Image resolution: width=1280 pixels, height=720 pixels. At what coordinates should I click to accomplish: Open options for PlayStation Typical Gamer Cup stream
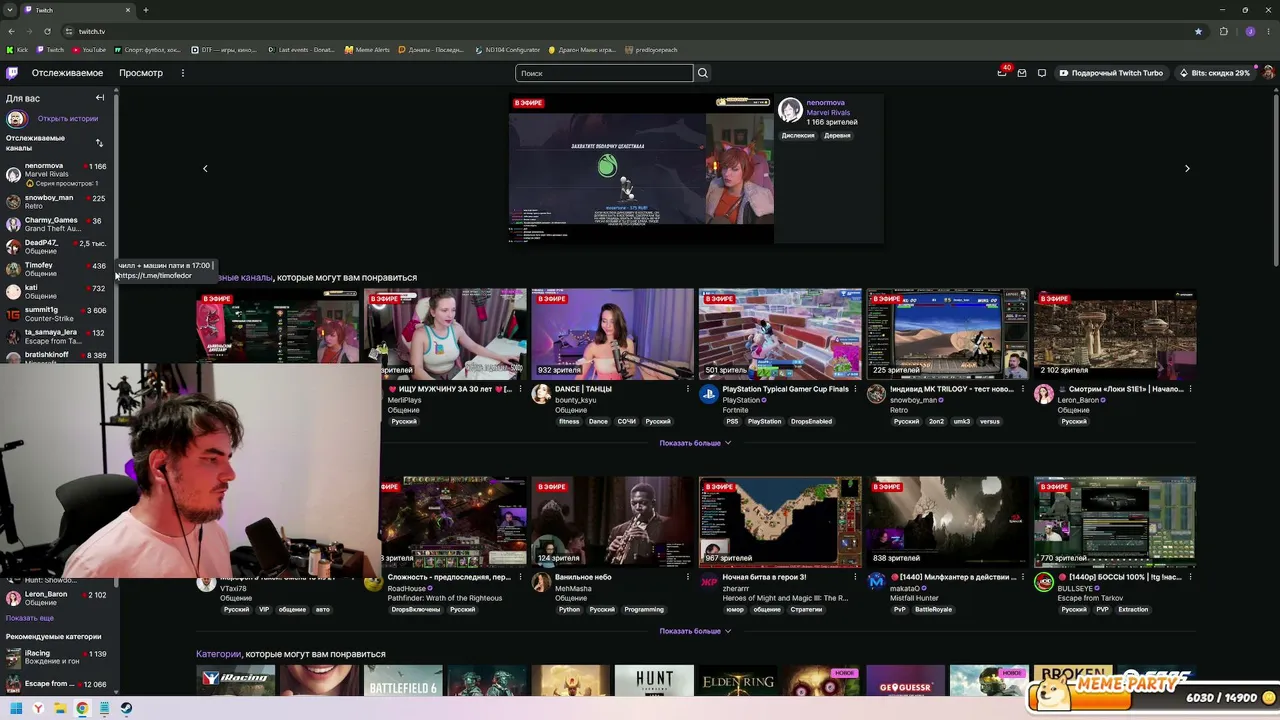(855, 389)
